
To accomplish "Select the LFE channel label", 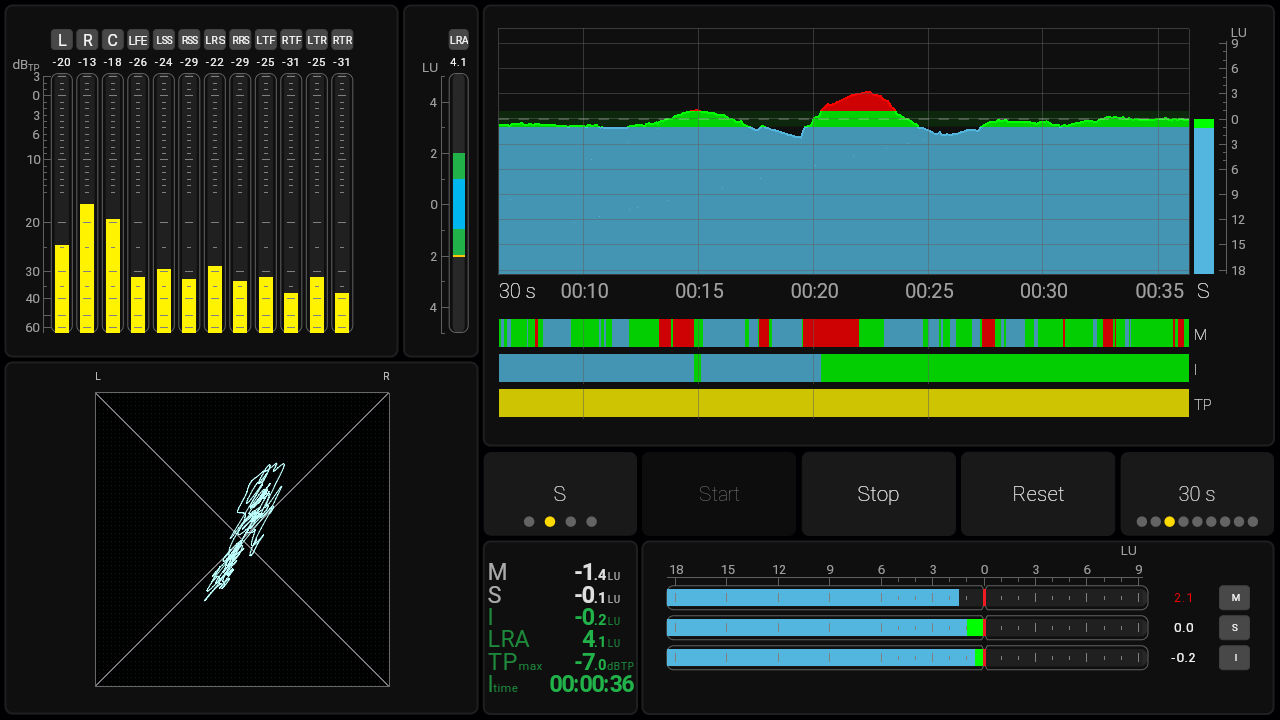I will pyautogui.click(x=138, y=40).
